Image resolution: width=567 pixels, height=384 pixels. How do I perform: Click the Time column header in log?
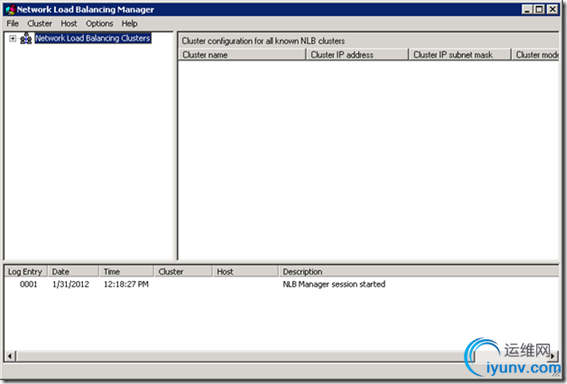[126, 272]
